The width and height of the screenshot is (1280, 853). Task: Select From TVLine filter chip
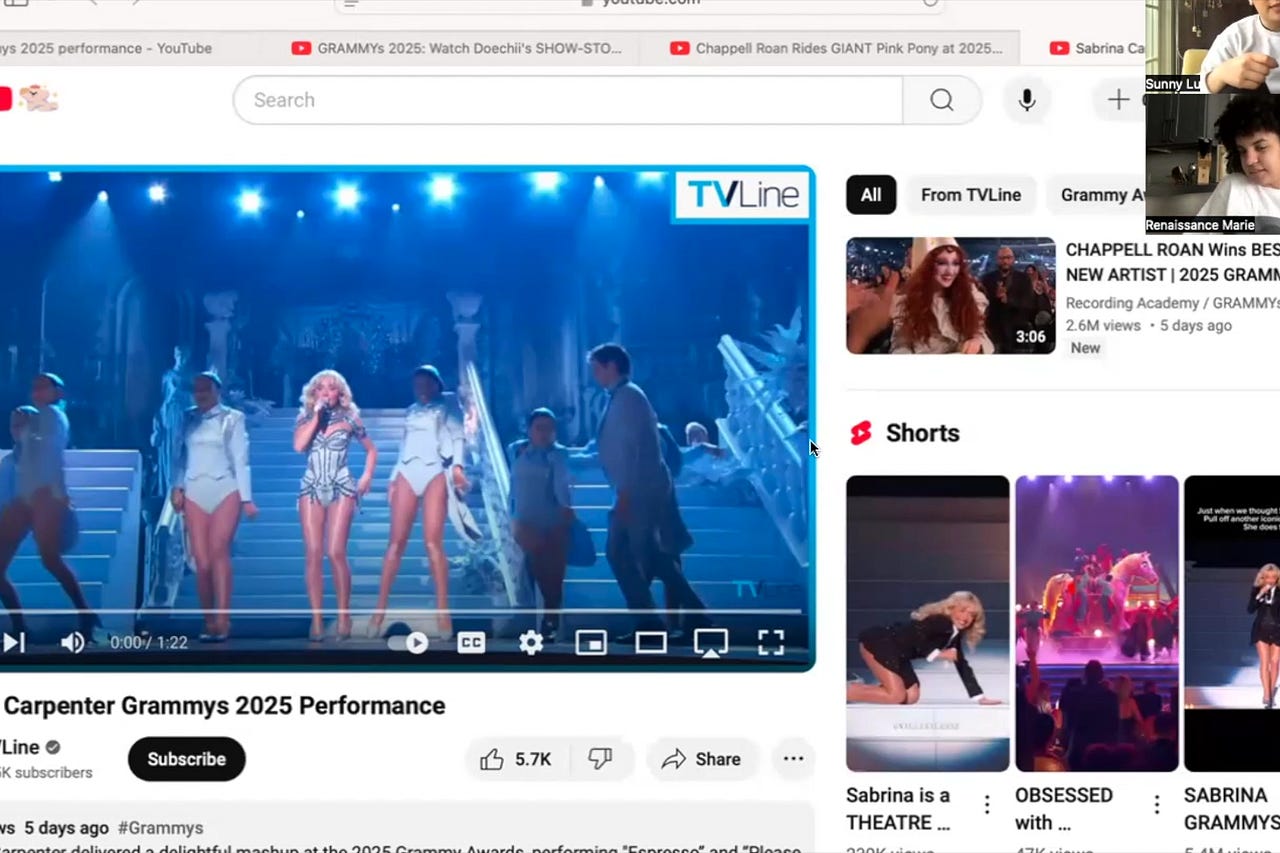[x=971, y=195]
